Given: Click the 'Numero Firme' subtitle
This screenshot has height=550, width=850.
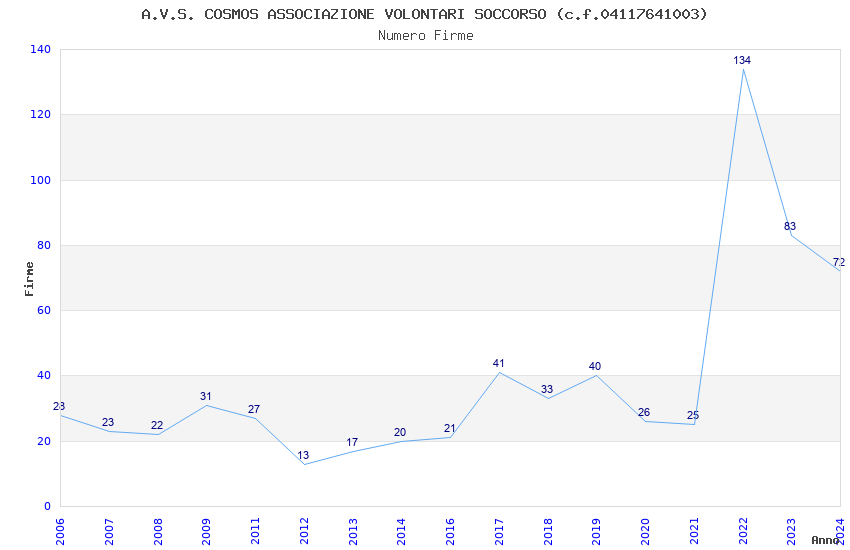Looking at the screenshot, I should pos(426,36).
